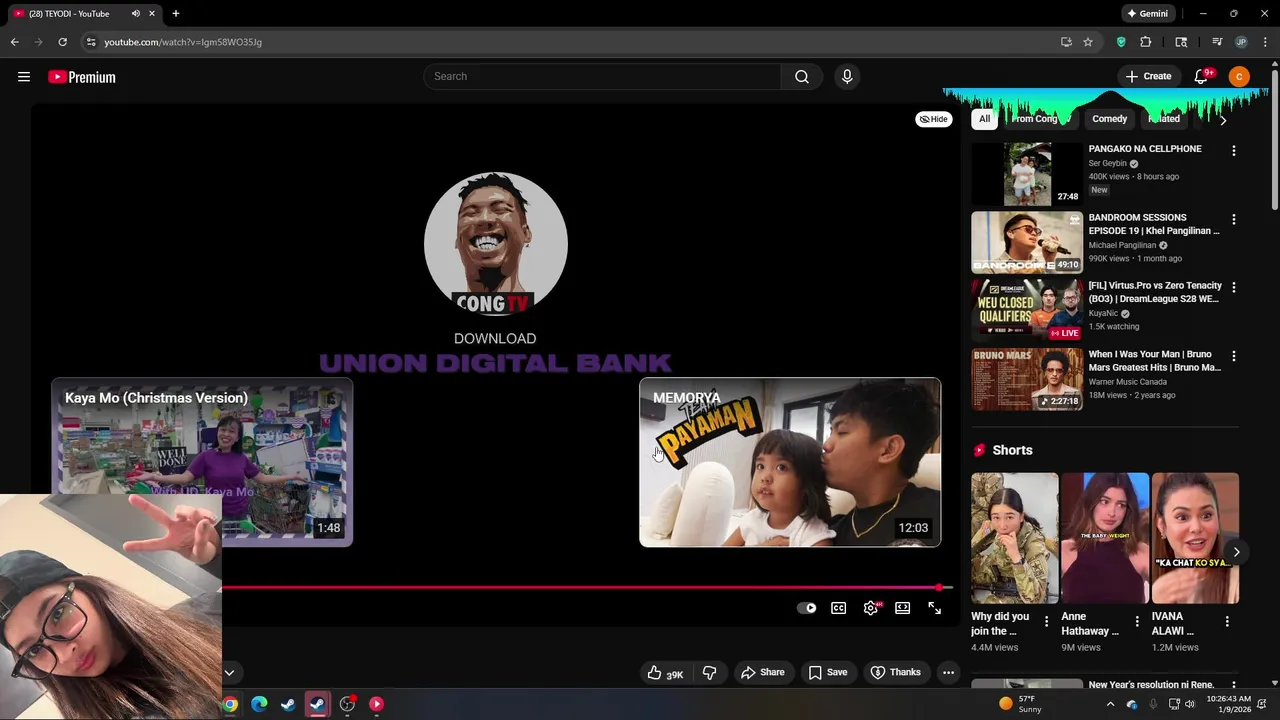The height and width of the screenshot is (720, 1280).
Task: Seek on the red video progress bar
Action: point(585,587)
